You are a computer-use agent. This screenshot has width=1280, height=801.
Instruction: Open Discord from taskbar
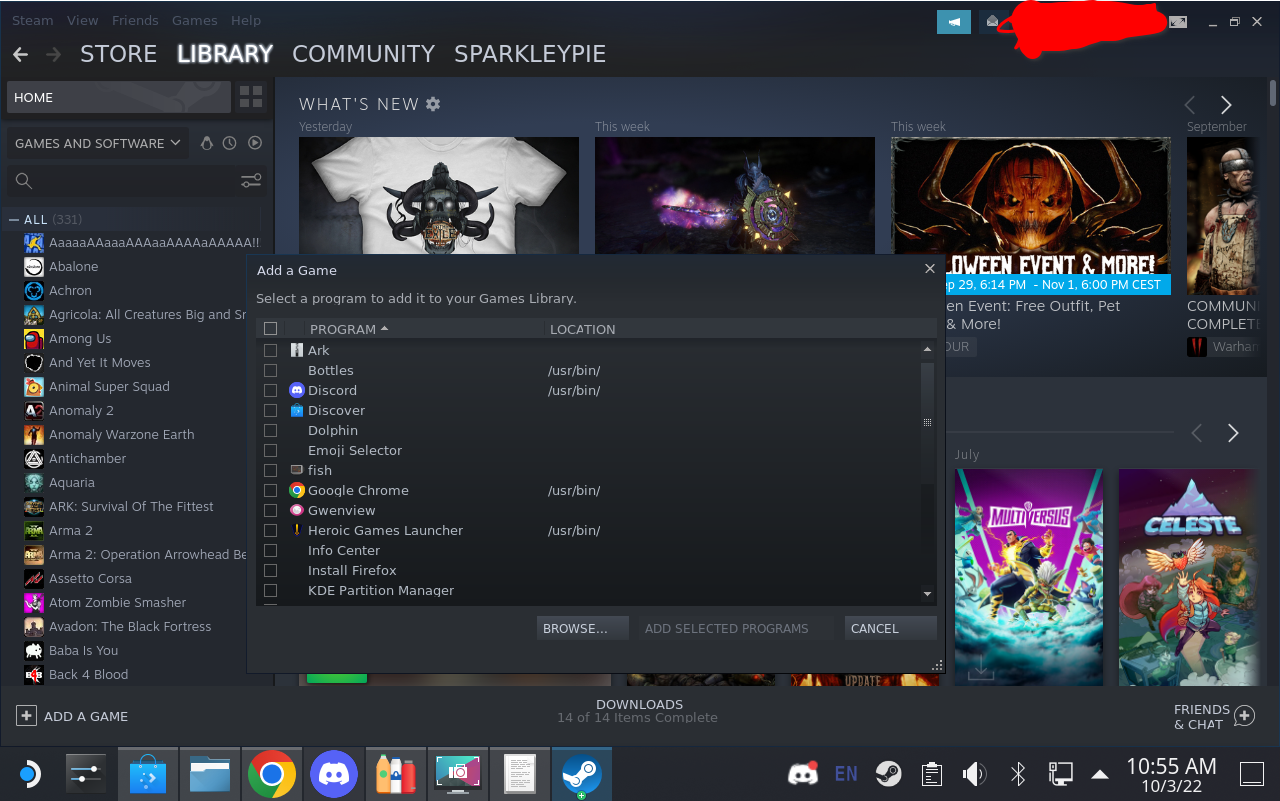tap(334, 774)
